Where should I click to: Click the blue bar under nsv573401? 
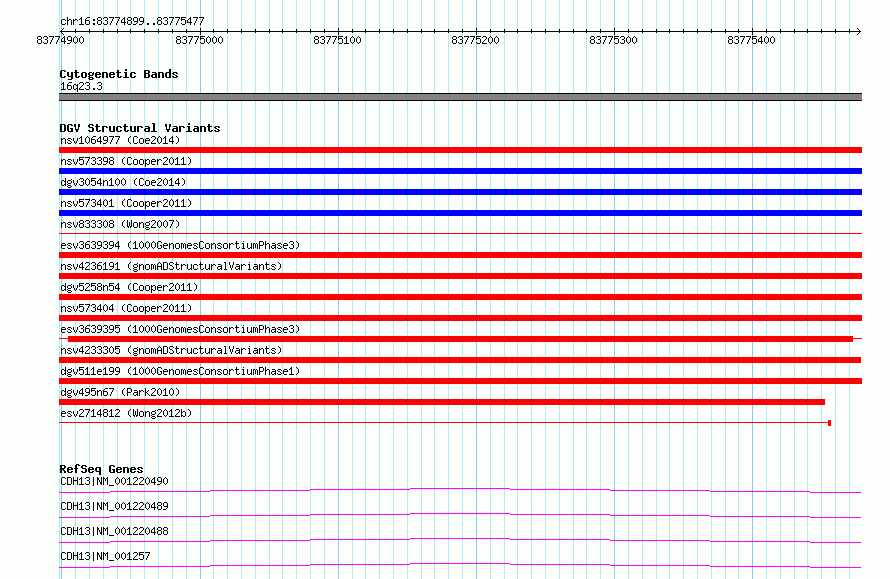(460, 213)
